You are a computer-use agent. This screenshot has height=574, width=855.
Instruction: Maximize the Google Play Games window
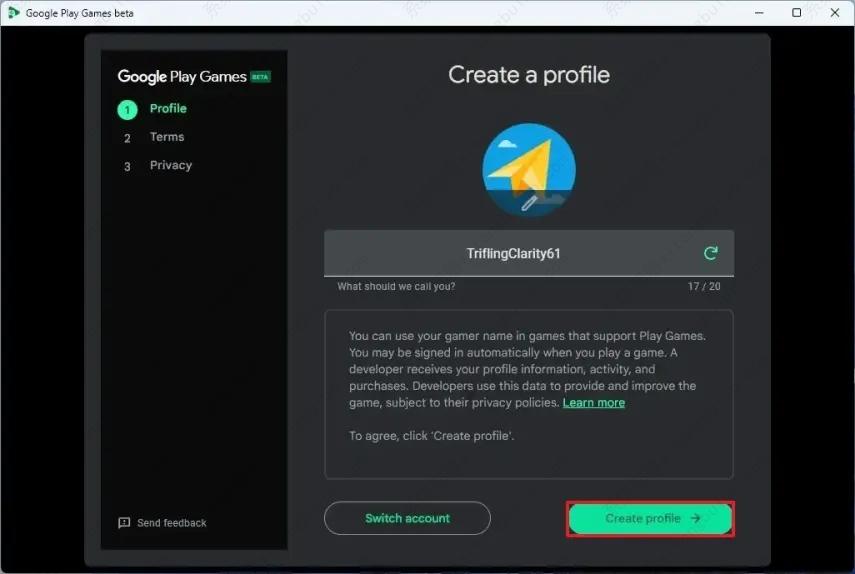pyautogui.click(x=797, y=13)
